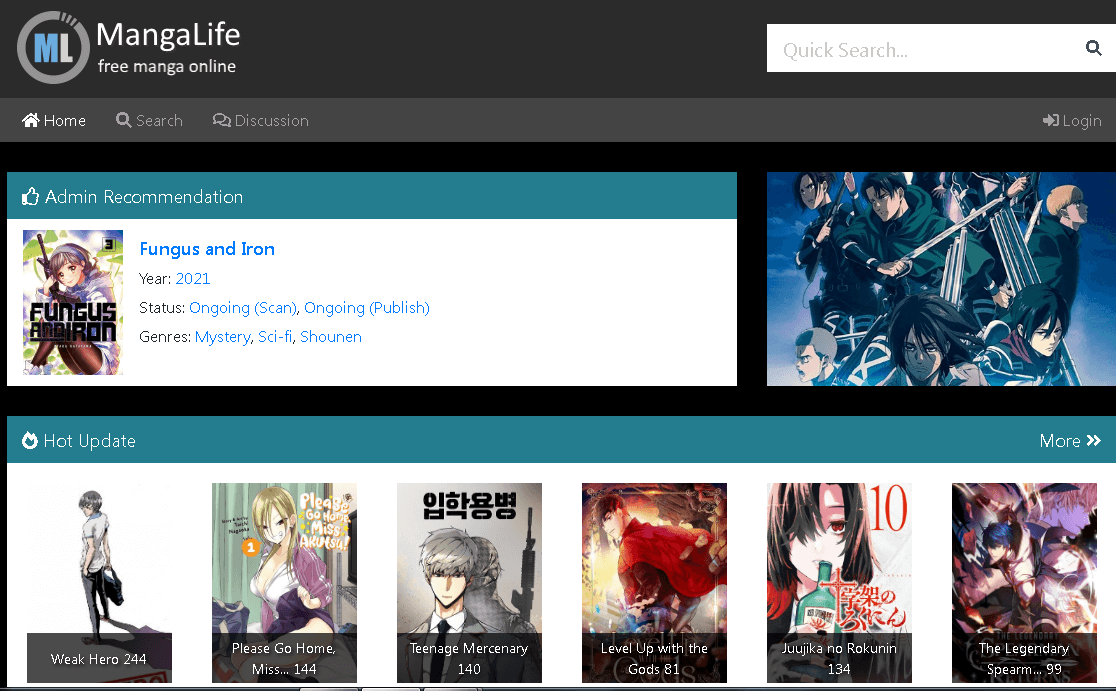
Task: Open the Fungus and Iron cover thumbnail
Action: [73, 302]
